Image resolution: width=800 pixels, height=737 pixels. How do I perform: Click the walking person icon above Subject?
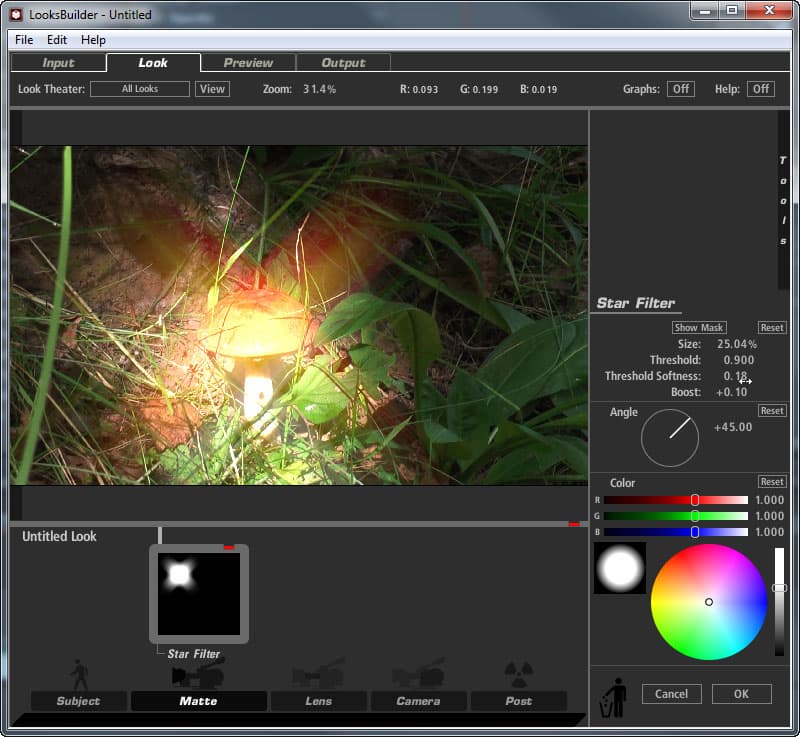pyautogui.click(x=79, y=673)
